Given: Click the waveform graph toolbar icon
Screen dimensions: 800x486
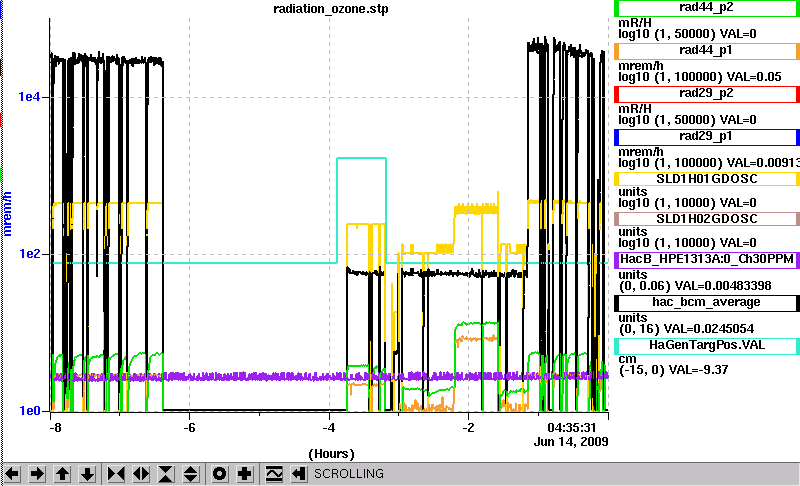Looking at the screenshot, I should point(274,474).
